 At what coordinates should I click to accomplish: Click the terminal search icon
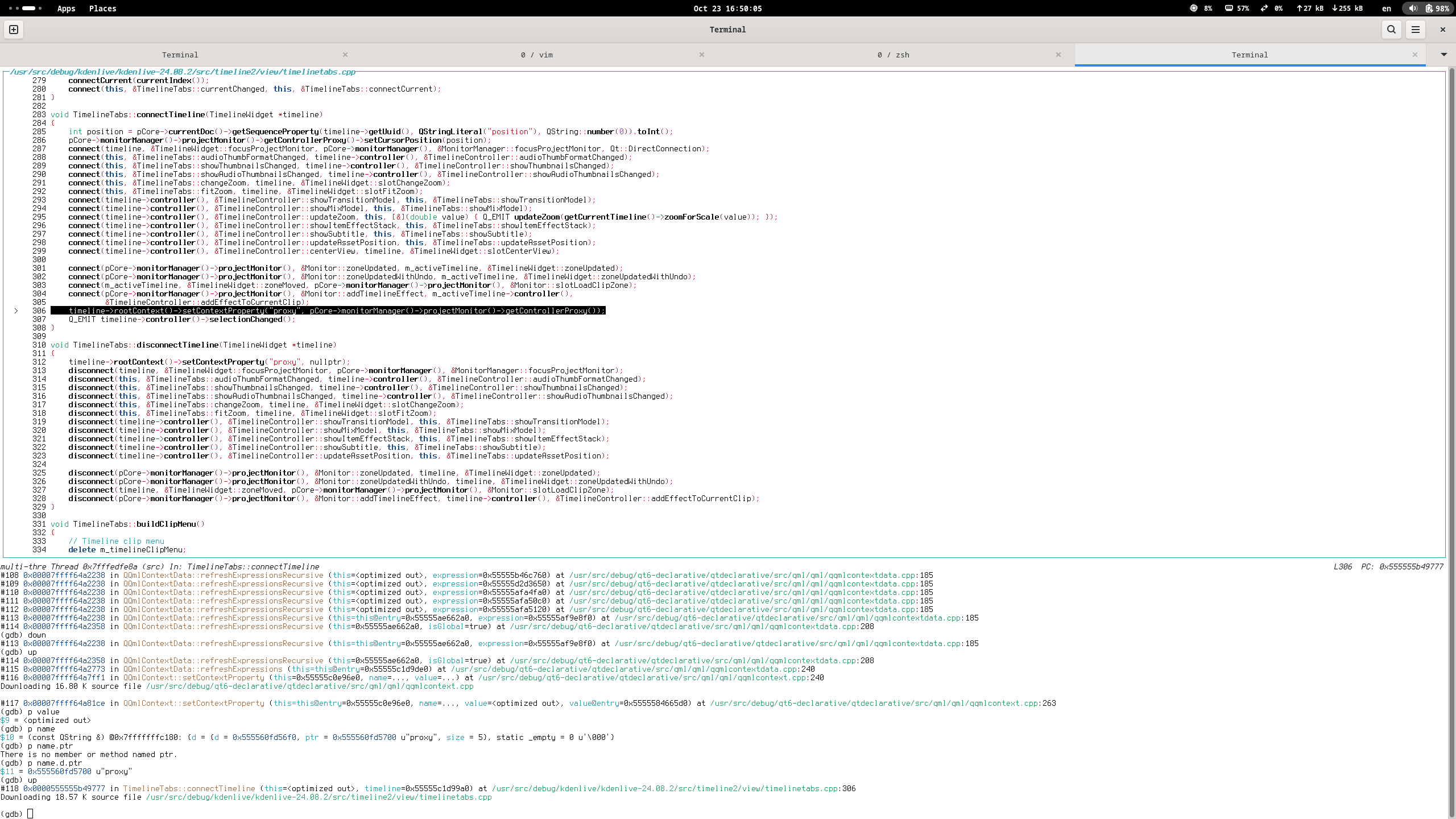[x=1391, y=30]
